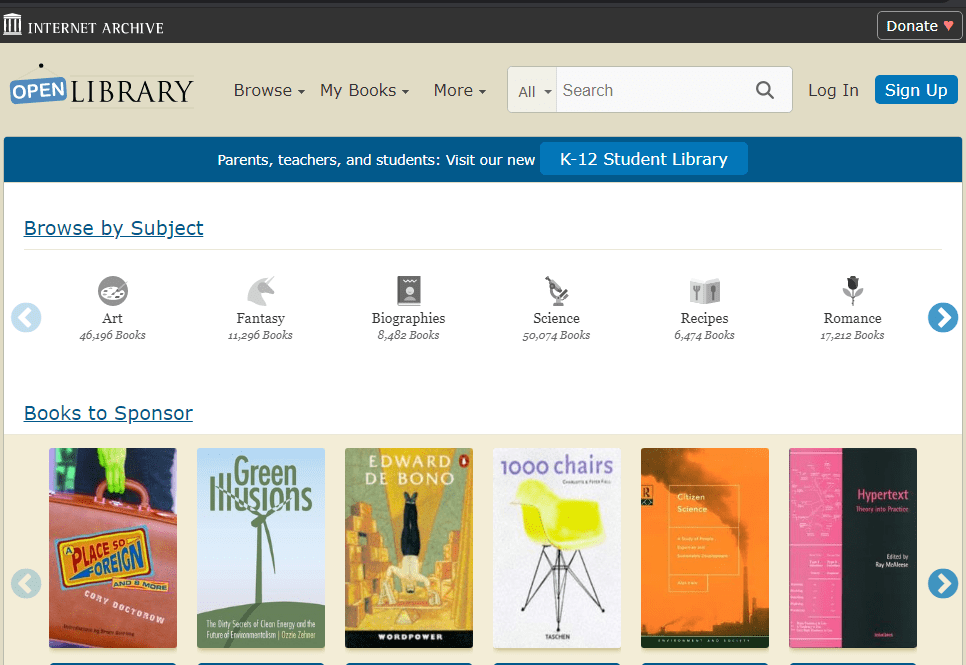Select the Science microscope subject icon
Viewport: 966px width, 665px height.
(556, 291)
